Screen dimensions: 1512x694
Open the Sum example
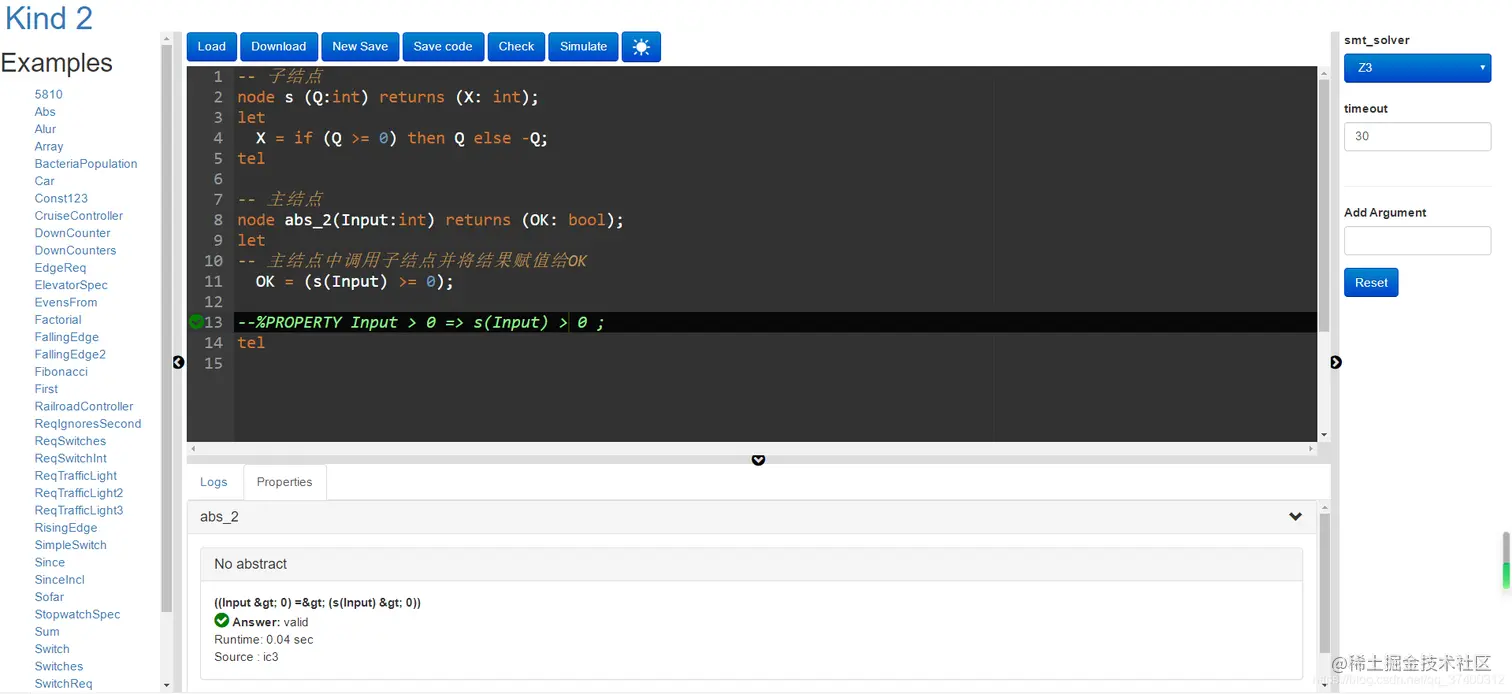47,632
